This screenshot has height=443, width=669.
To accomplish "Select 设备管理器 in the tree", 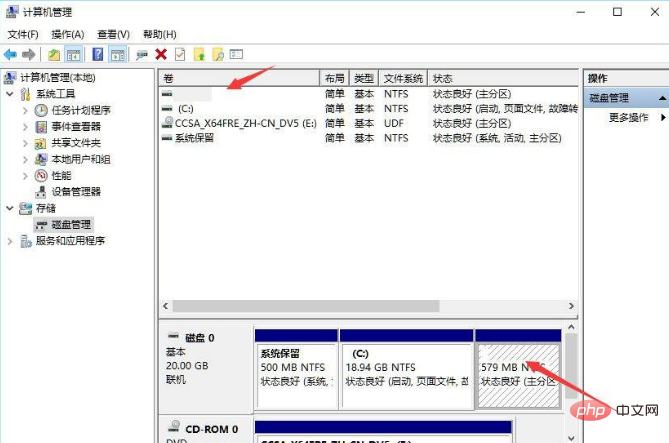I will pyautogui.click(x=76, y=192).
